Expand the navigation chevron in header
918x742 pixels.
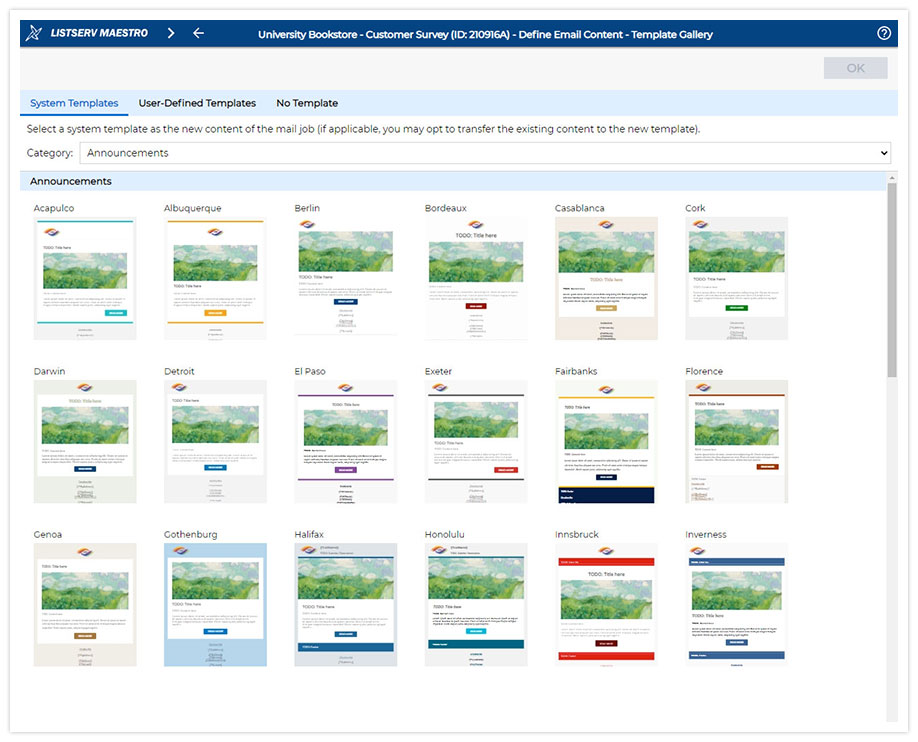click(x=170, y=33)
